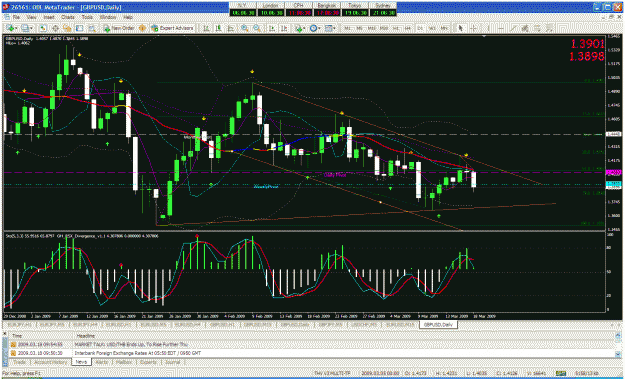This screenshot has height=379, width=625.
Task: Open the Profiles toolbar icon
Action: pos(25,28)
